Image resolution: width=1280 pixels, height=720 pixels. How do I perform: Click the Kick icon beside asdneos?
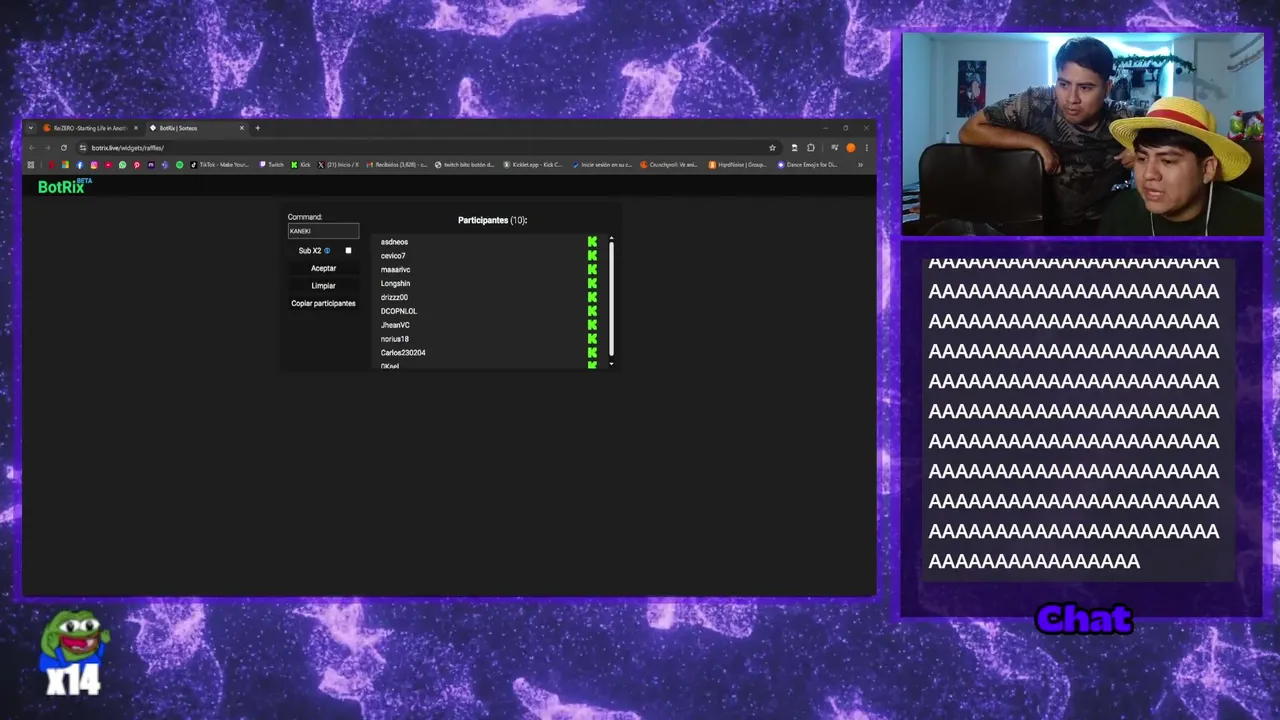[592, 242]
